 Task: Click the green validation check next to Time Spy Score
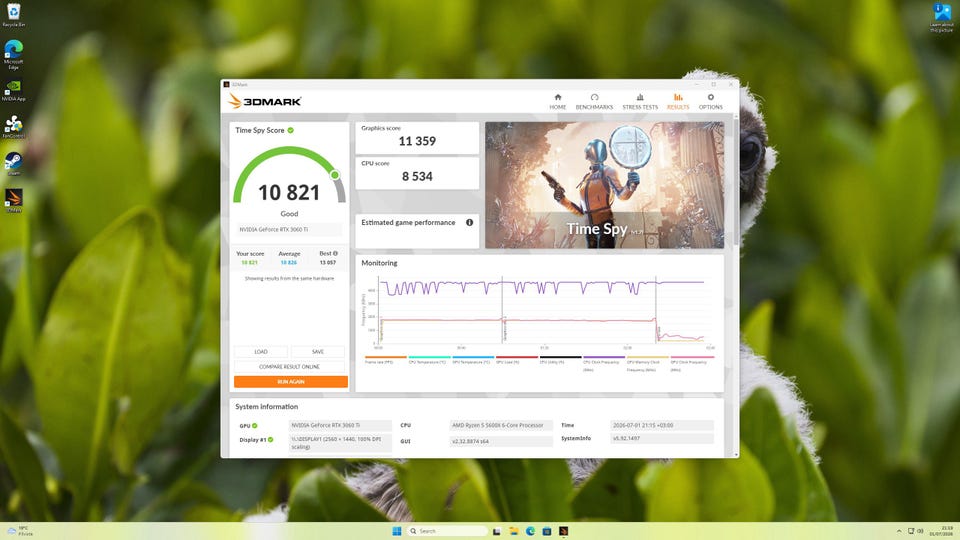pos(291,130)
